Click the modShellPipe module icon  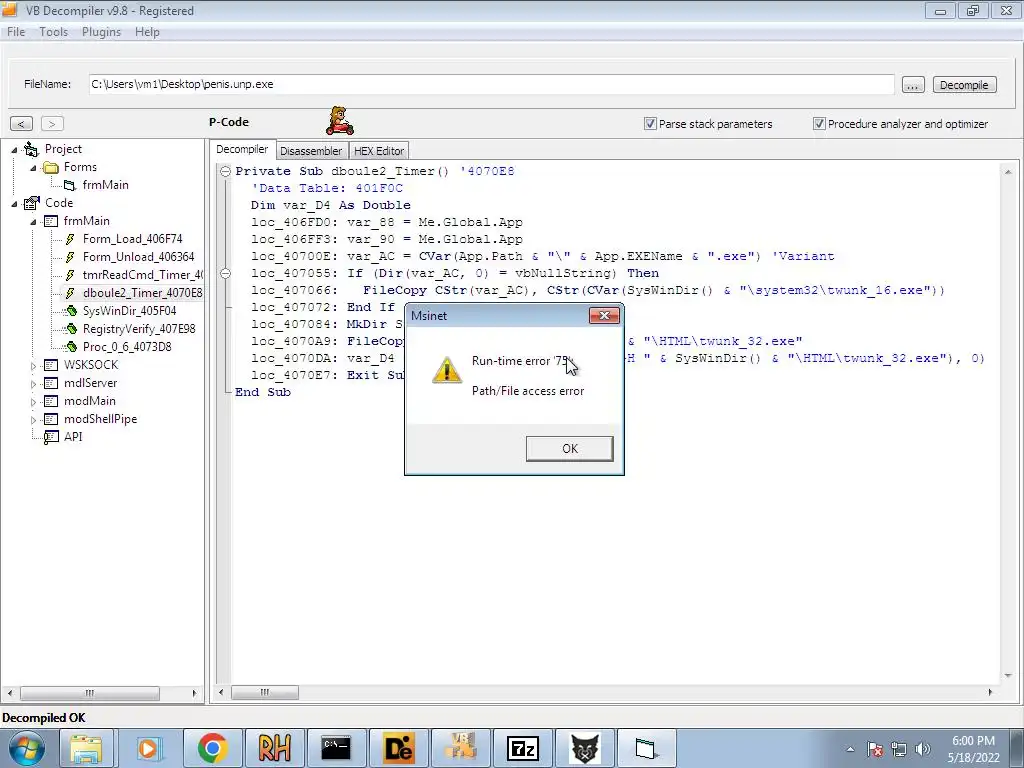(51, 419)
